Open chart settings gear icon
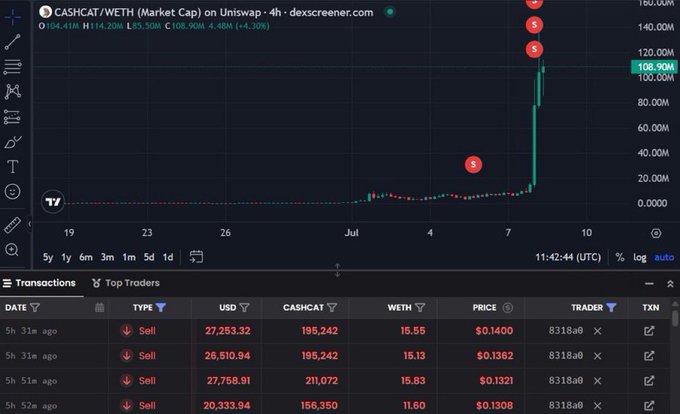The image size is (680, 414). pos(656,233)
